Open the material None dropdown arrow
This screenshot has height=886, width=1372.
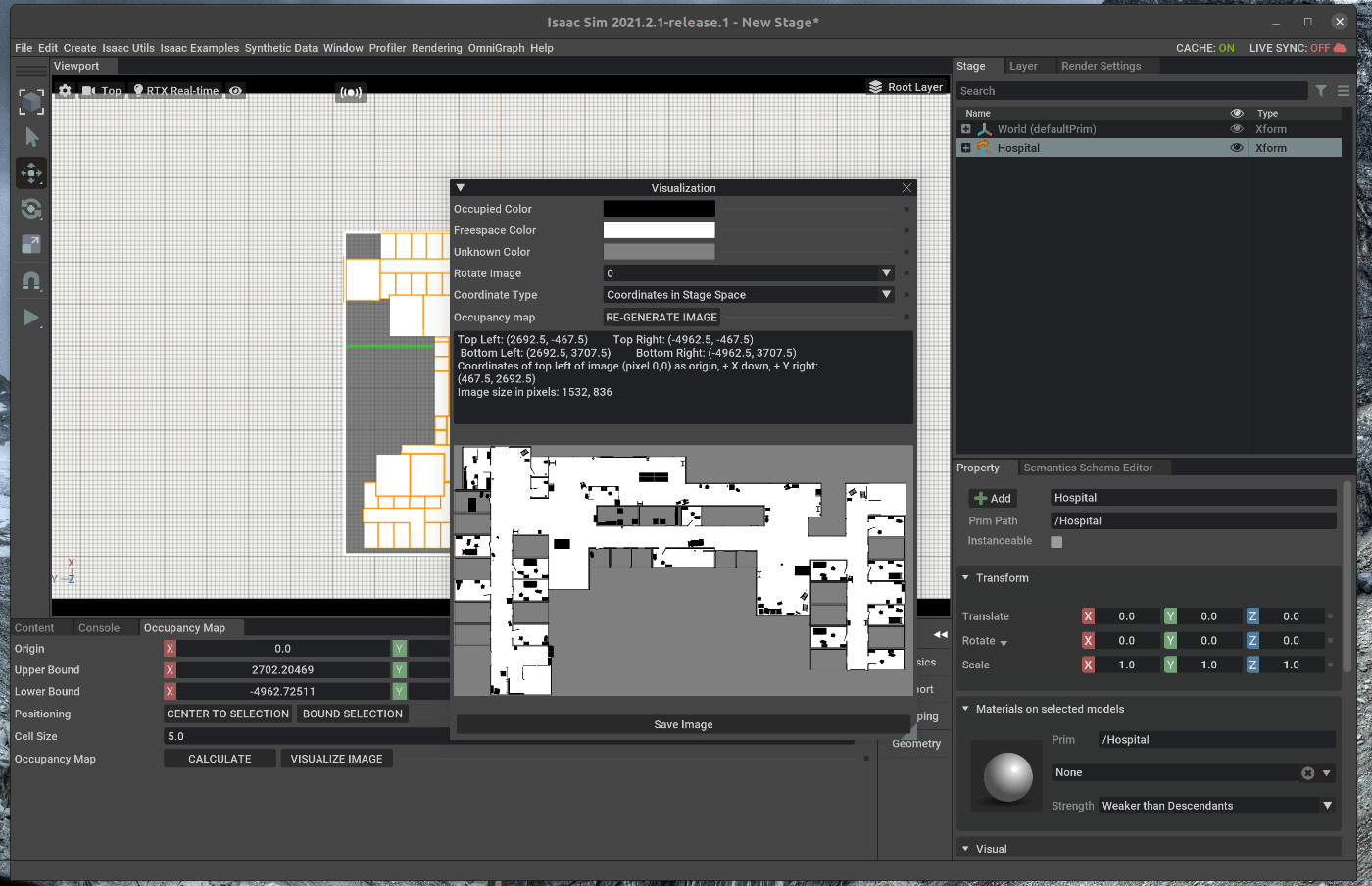pyautogui.click(x=1327, y=773)
